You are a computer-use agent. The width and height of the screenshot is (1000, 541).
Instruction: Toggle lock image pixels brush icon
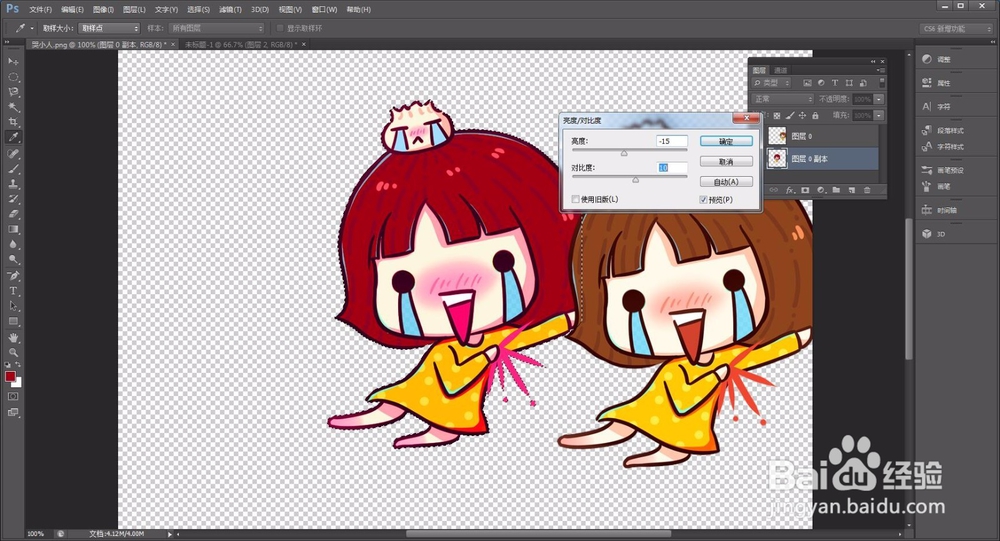tap(790, 115)
